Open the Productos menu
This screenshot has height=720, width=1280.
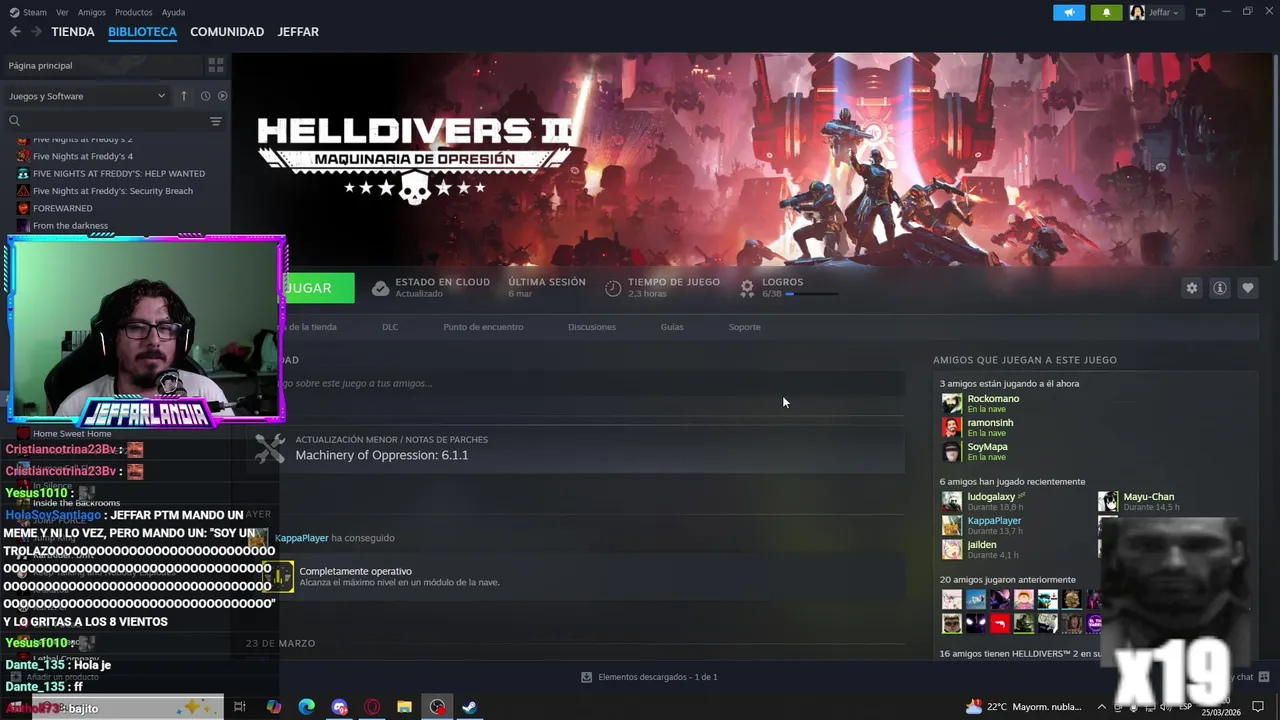(134, 12)
